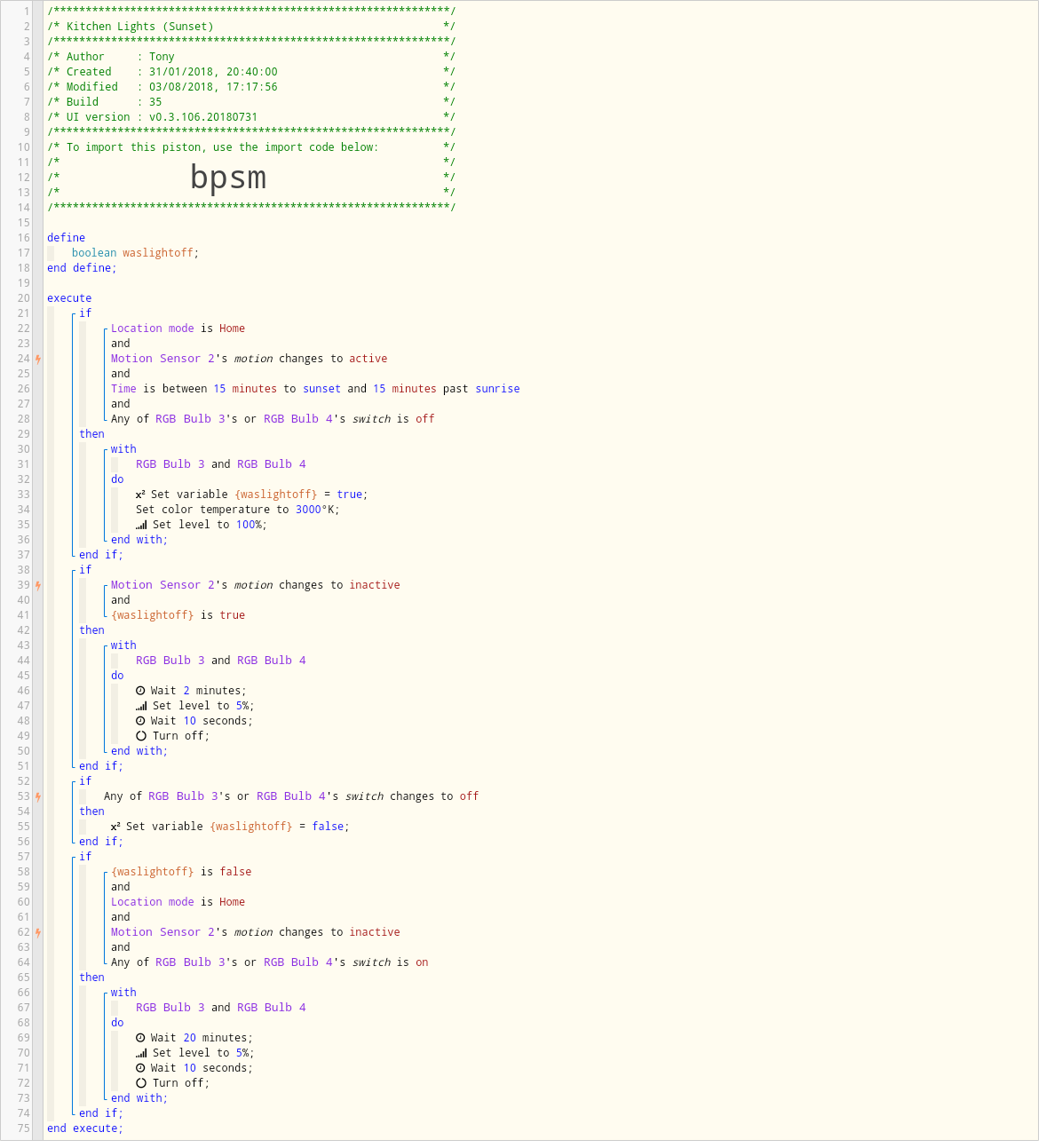Screen dimensions: 1046x1148
Task: Click the 'and' operator on line 40
Action: pyautogui.click(x=121, y=600)
